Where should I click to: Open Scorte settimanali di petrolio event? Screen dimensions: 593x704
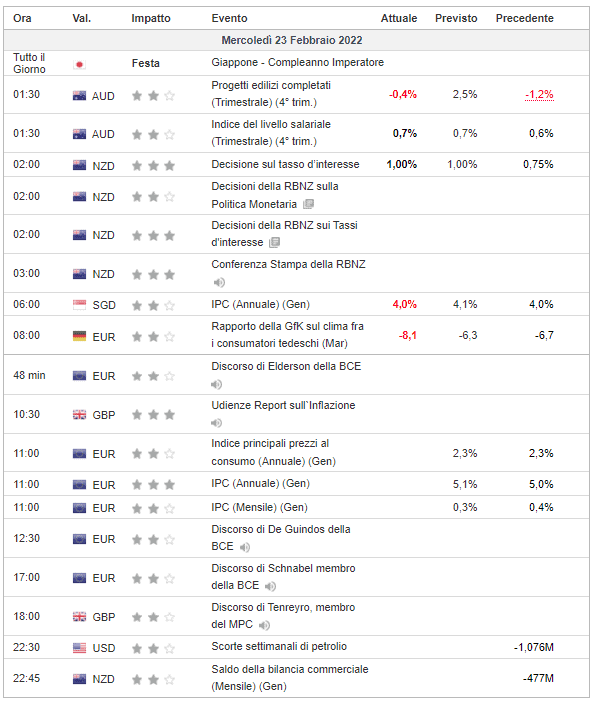point(279,647)
